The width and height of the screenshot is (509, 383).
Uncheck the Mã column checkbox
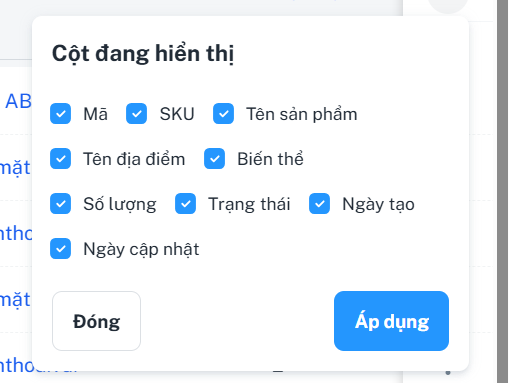[x=60, y=114]
